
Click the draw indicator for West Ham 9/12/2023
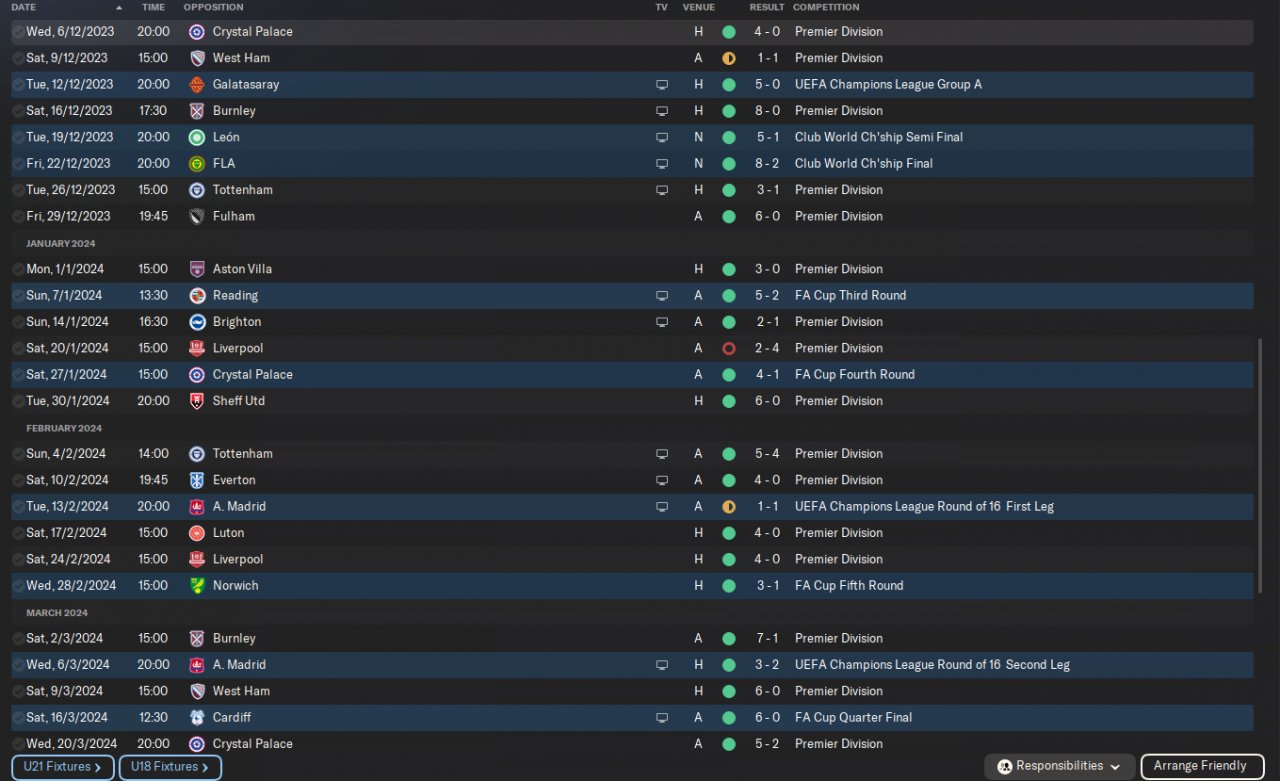pos(728,58)
